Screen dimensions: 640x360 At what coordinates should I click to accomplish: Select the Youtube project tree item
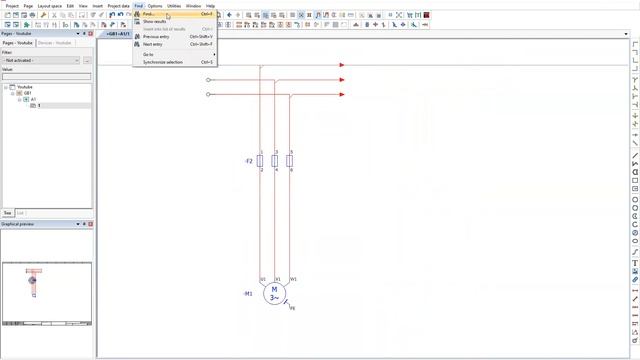(25, 87)
